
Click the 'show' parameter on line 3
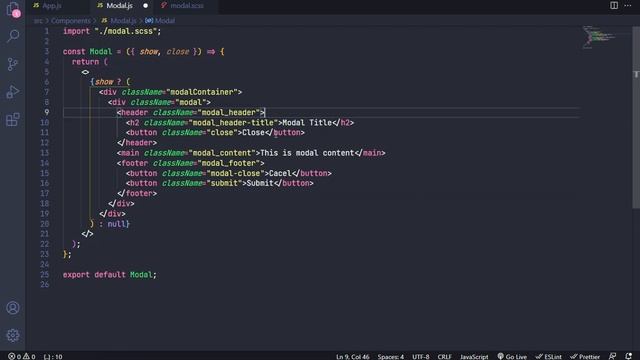[x=149, y=52]
